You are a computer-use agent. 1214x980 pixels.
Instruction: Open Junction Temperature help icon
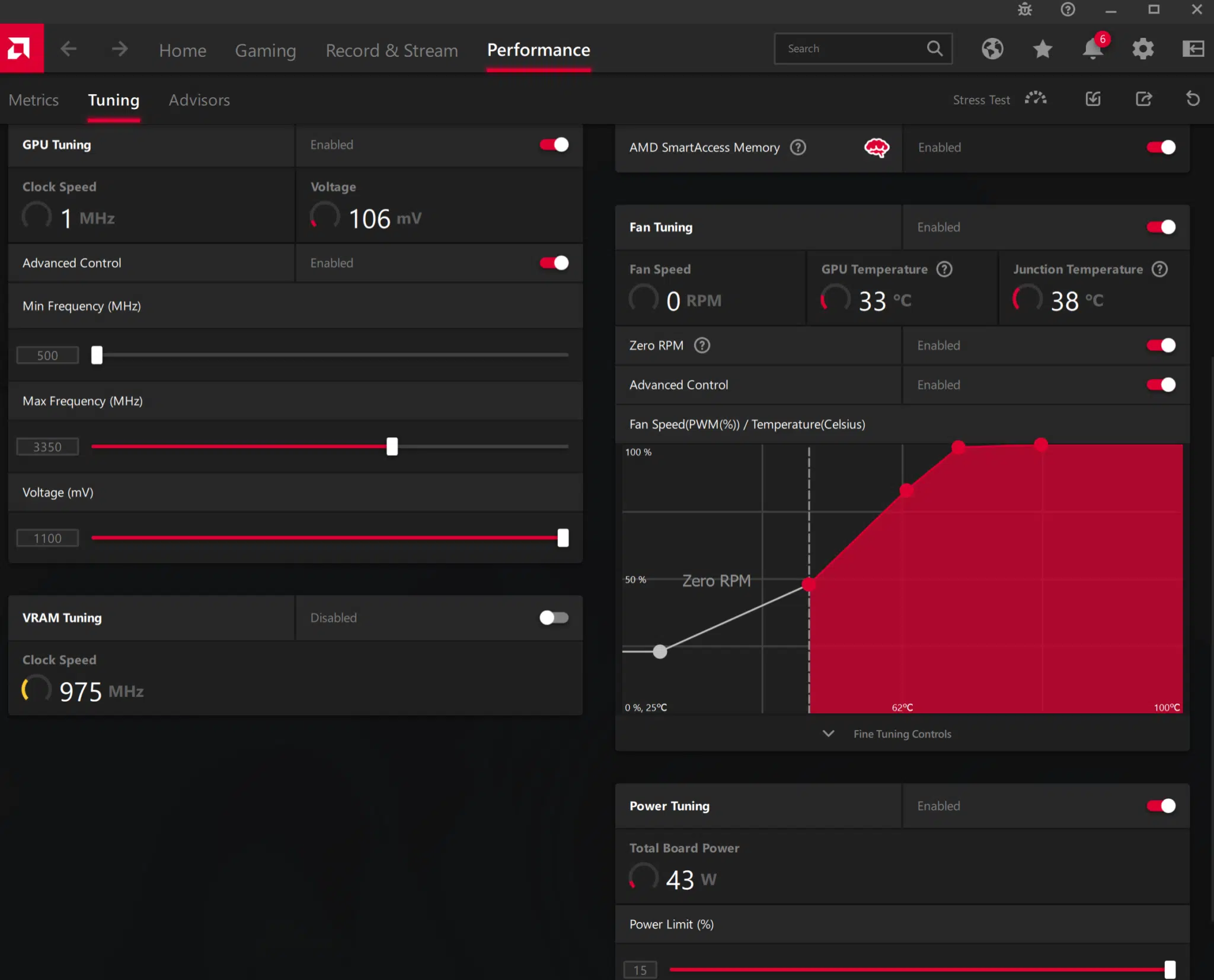pyautogui.click(x=1159, y=269)
